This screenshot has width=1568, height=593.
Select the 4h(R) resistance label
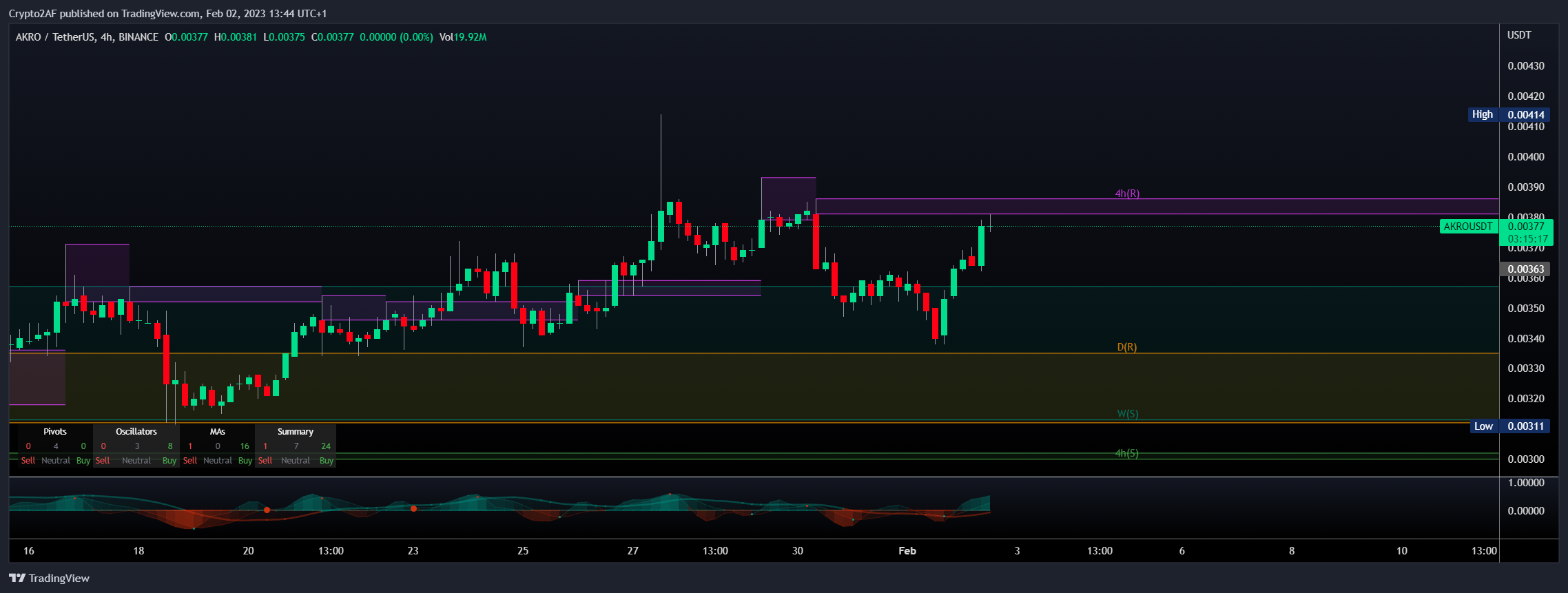(x=1127, y=194)
